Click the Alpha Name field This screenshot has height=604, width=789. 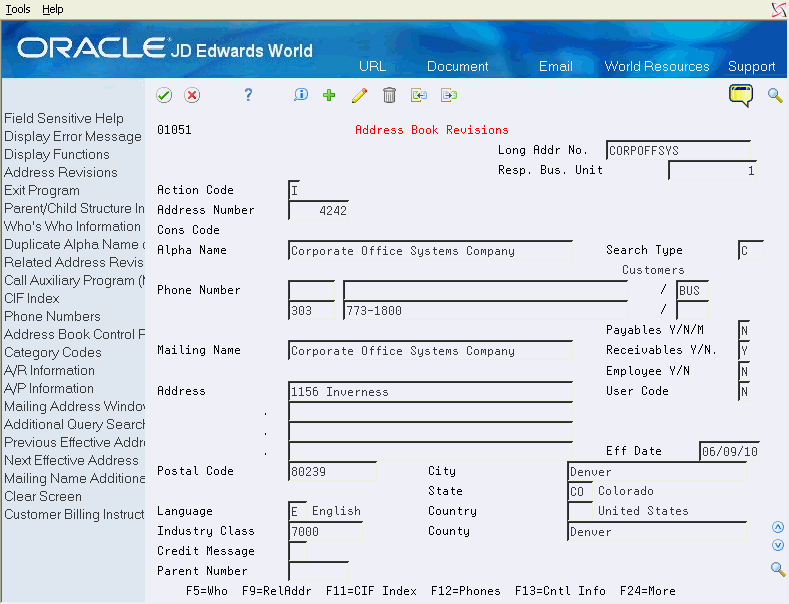point(430,251)
